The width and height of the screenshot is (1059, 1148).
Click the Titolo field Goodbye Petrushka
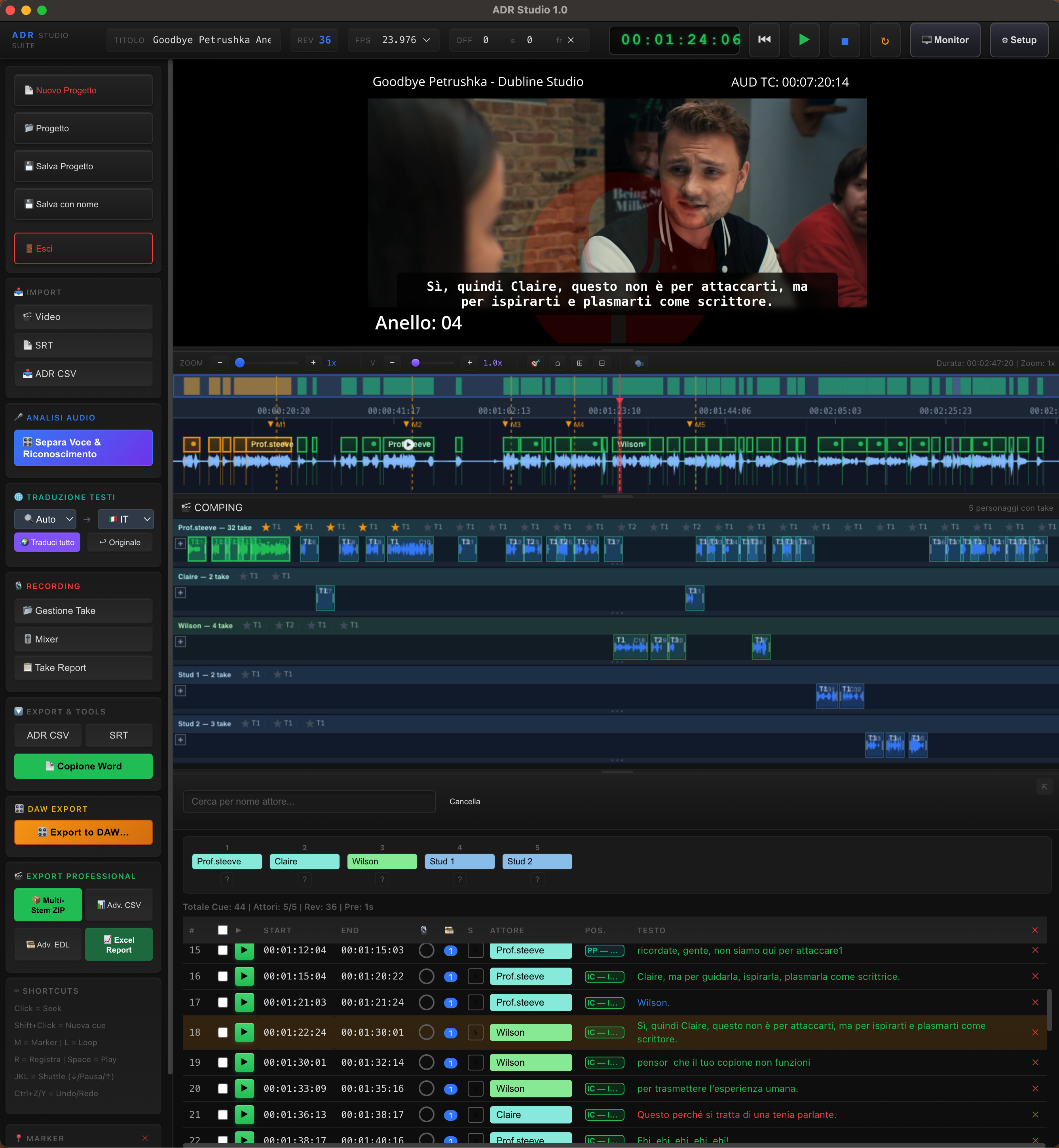212,40
